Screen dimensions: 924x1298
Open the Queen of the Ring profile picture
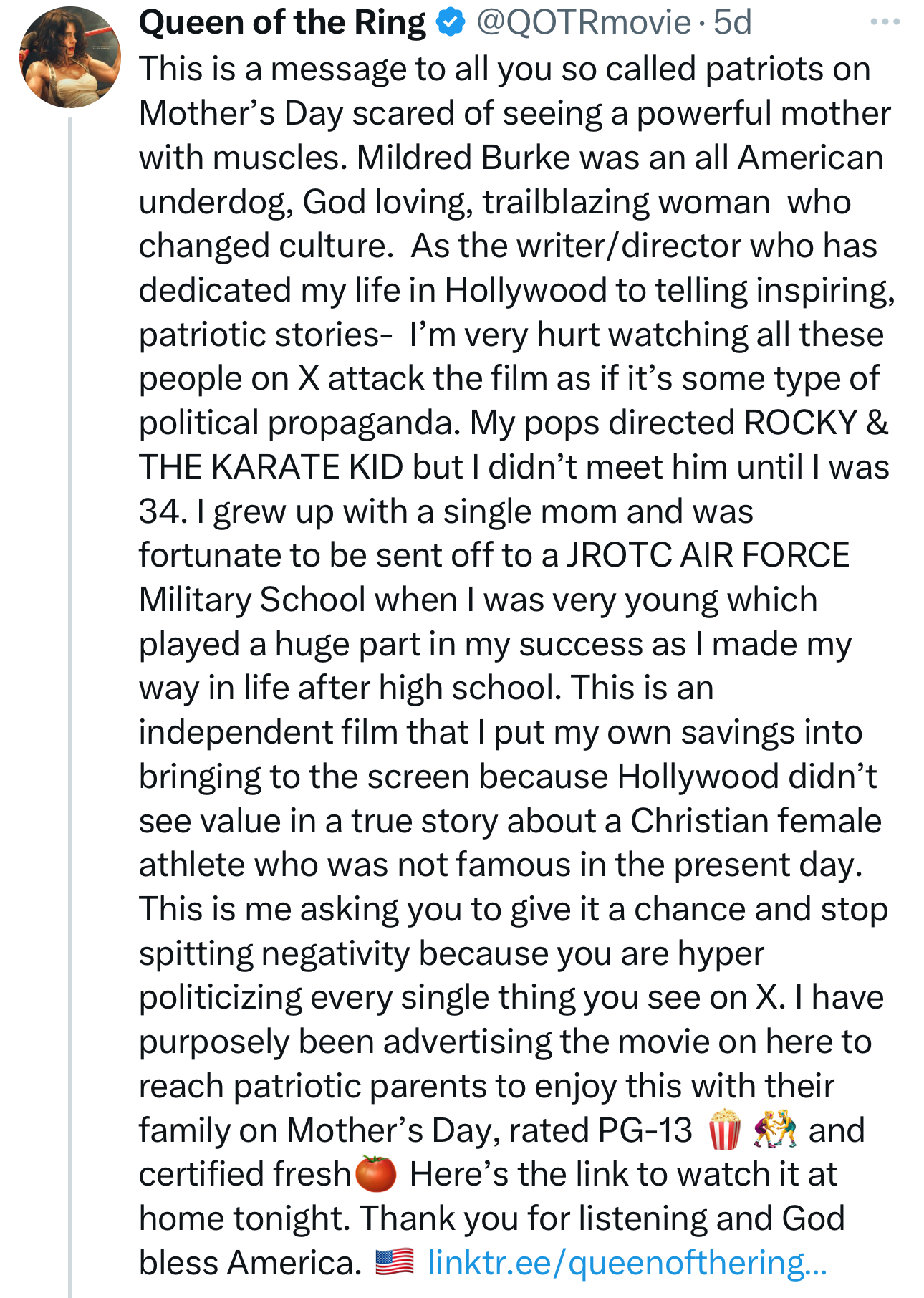point(69,57)
